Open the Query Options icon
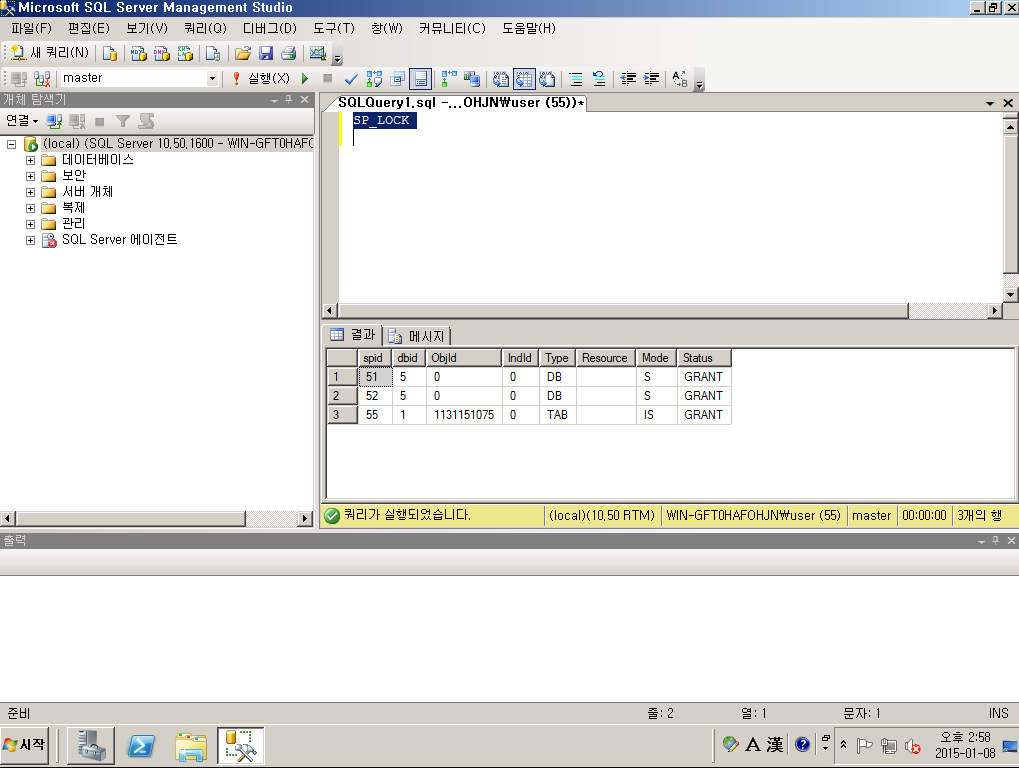Image resolution: width=1019 pixels, height=768 pixels. [x=397, y=79]
